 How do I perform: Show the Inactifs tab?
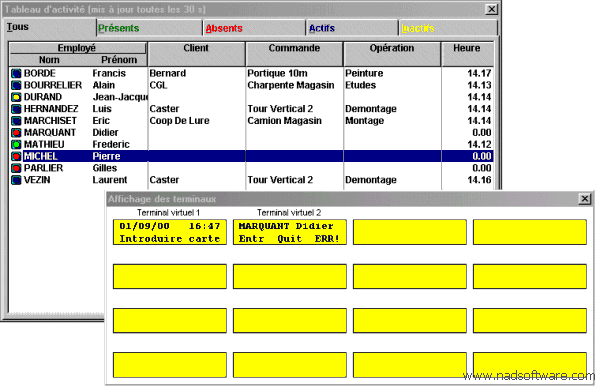[x=448, y=28]
